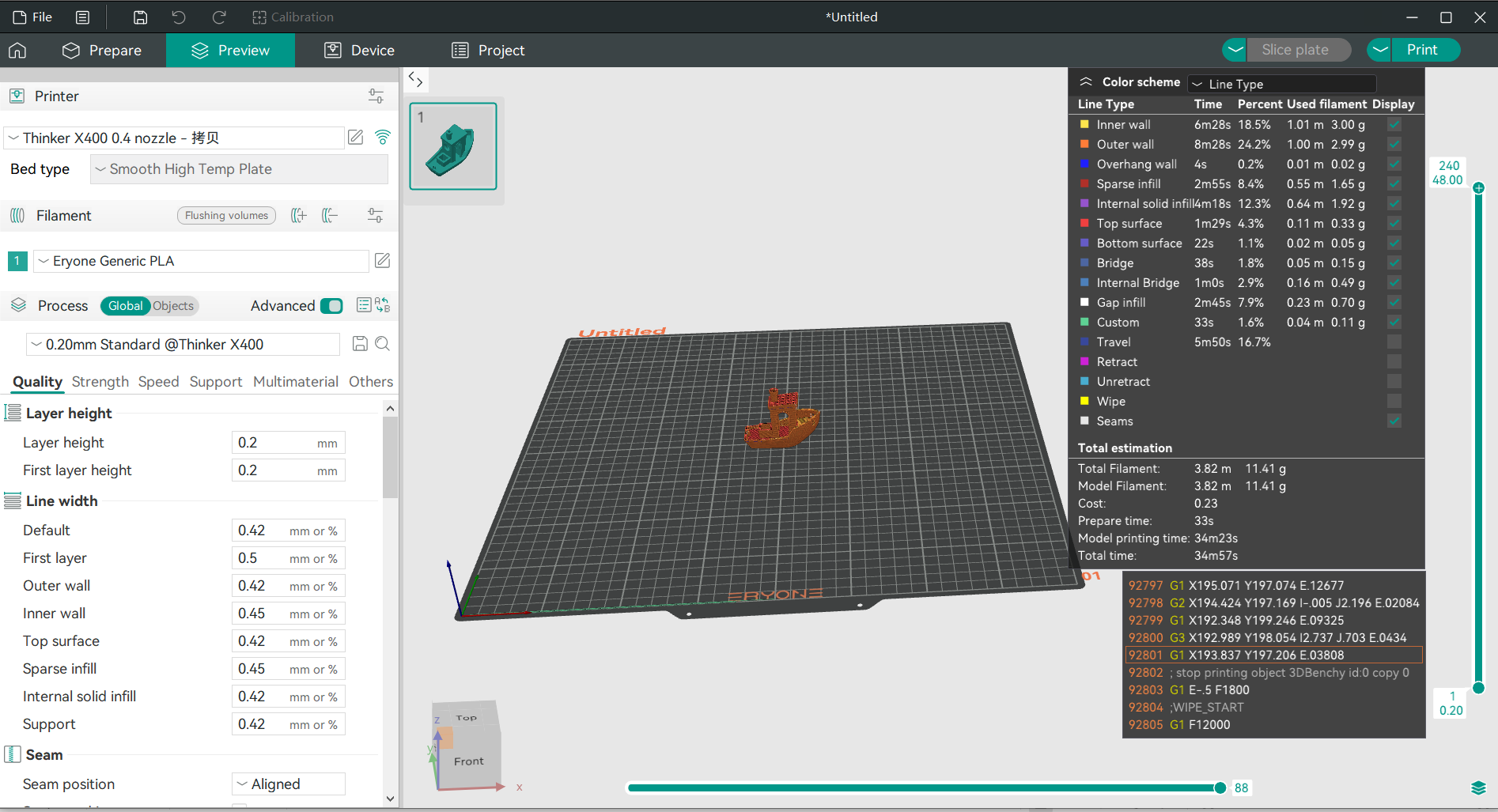Open printer settings sliders icon
Image resolution: width=1498 pixels, height=812 pixels.
[376, 96]
